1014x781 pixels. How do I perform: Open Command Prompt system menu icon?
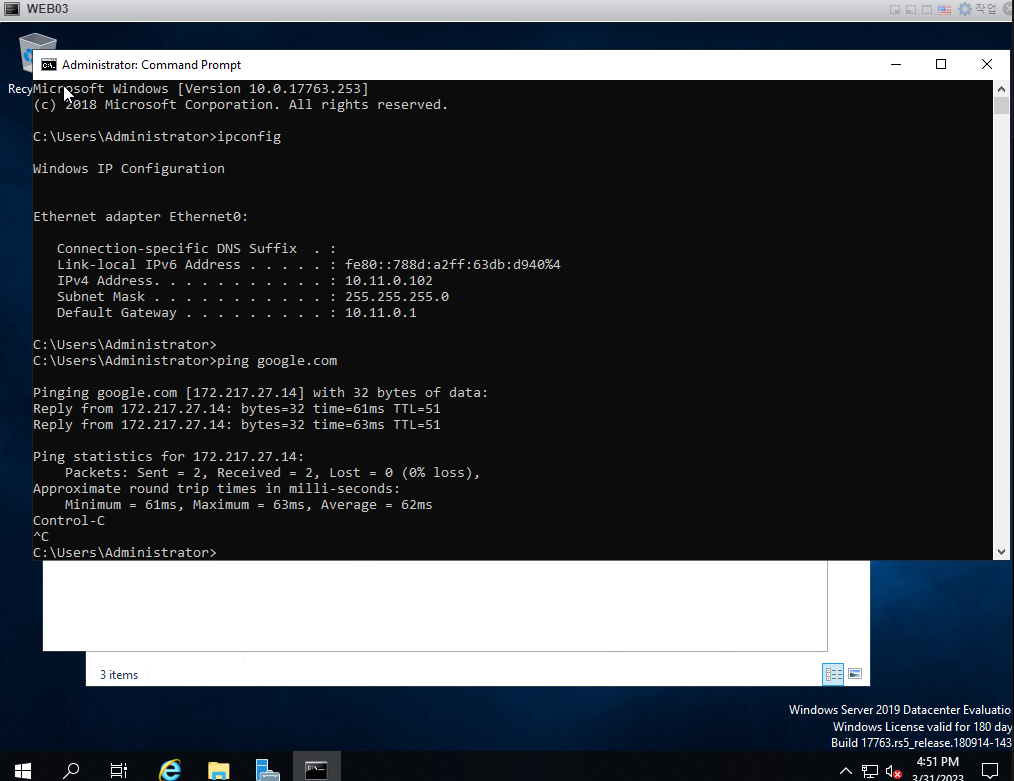point(49,65)
